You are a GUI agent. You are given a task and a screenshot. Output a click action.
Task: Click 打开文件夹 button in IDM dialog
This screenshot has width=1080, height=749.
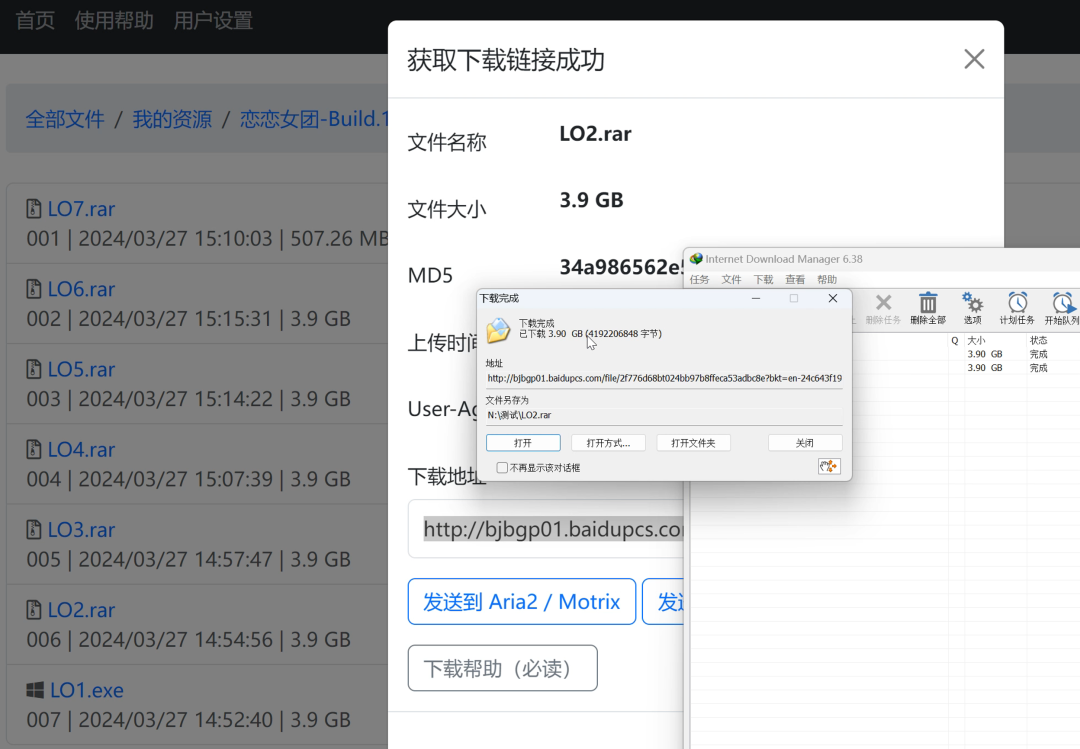coord(693,443)
